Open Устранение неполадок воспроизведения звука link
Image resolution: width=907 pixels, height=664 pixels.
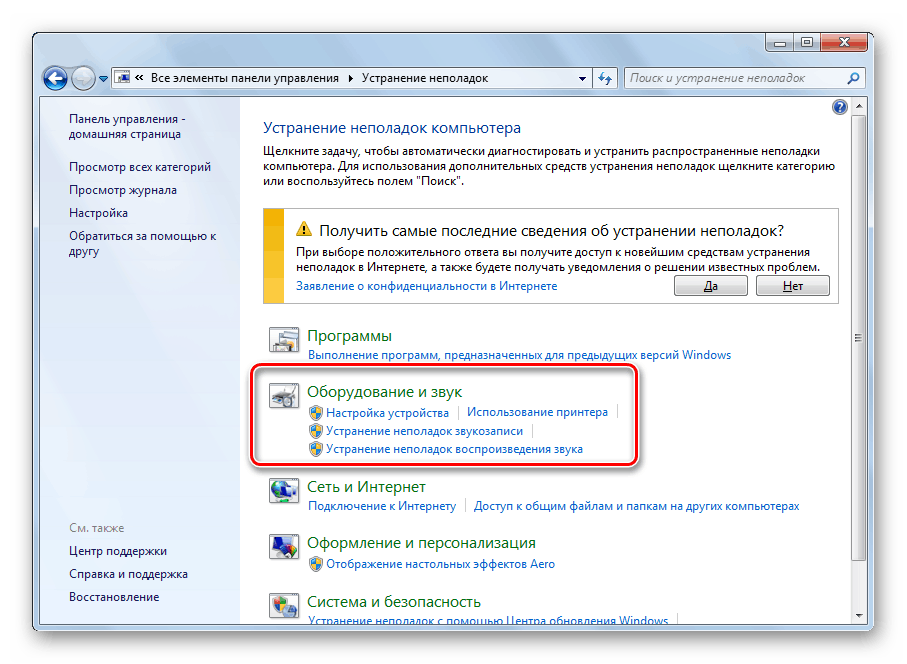point(454,449)
